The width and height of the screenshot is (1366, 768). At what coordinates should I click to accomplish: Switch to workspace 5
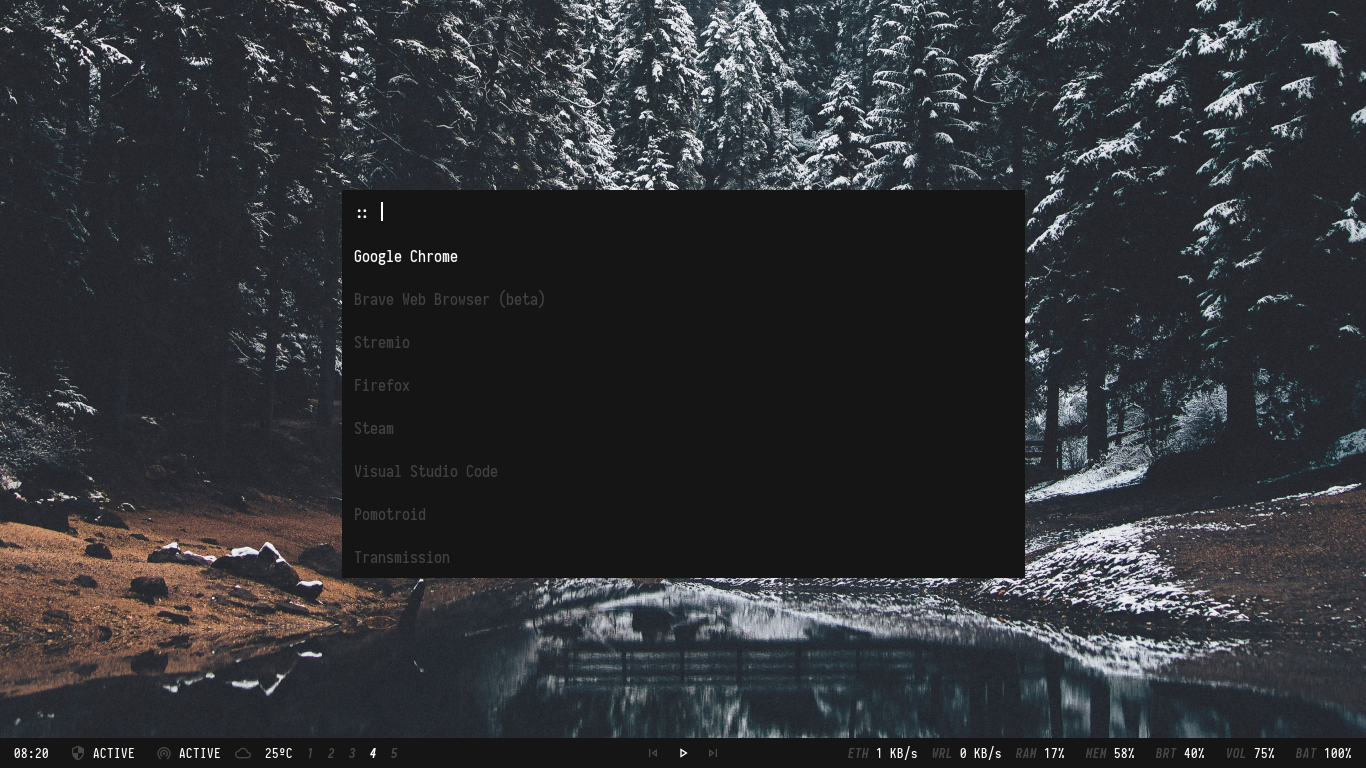(394, 753)
